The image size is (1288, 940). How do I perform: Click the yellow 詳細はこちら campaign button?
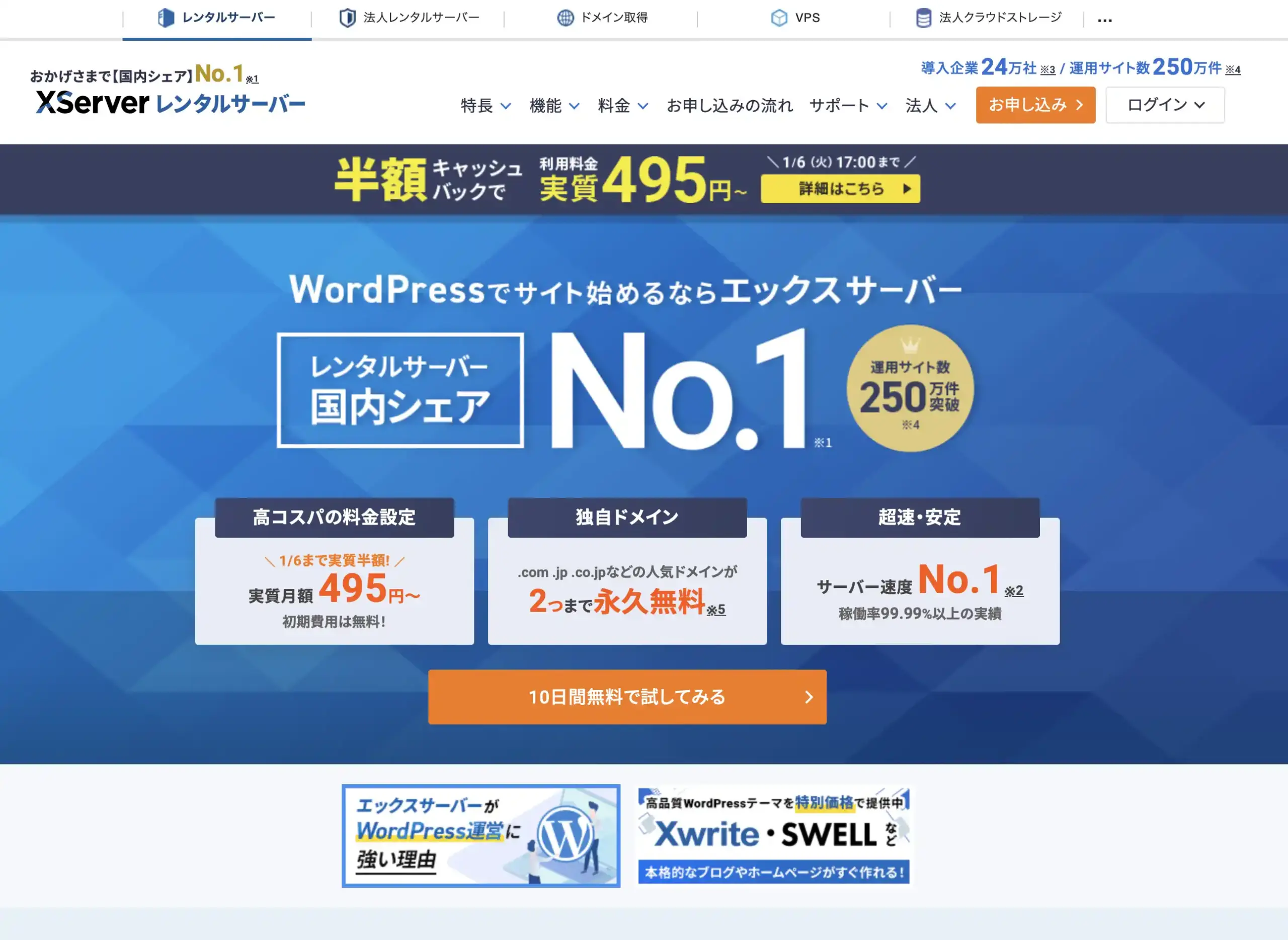pos(840,188)
